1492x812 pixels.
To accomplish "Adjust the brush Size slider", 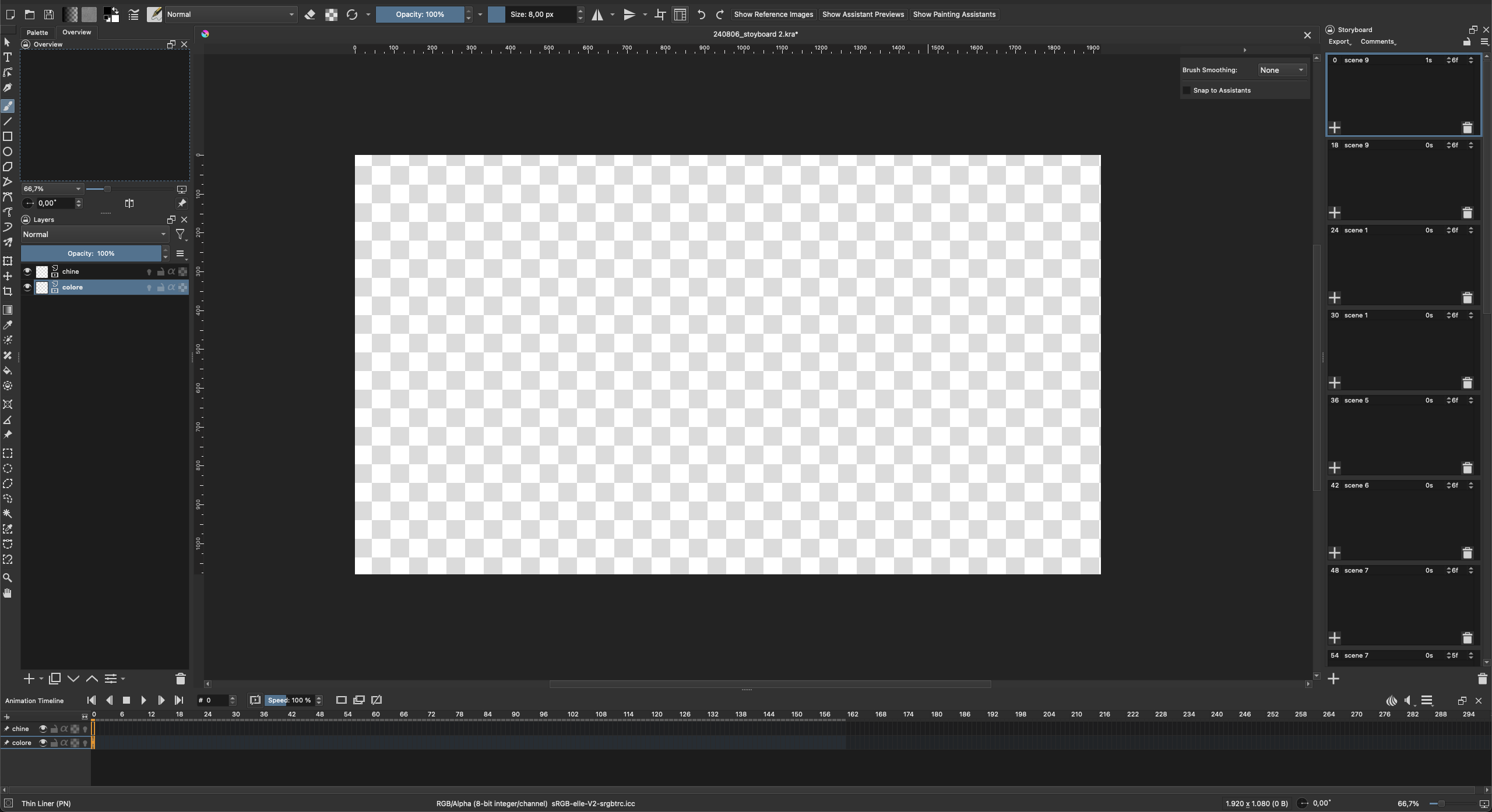I will (x=532, y=15).
